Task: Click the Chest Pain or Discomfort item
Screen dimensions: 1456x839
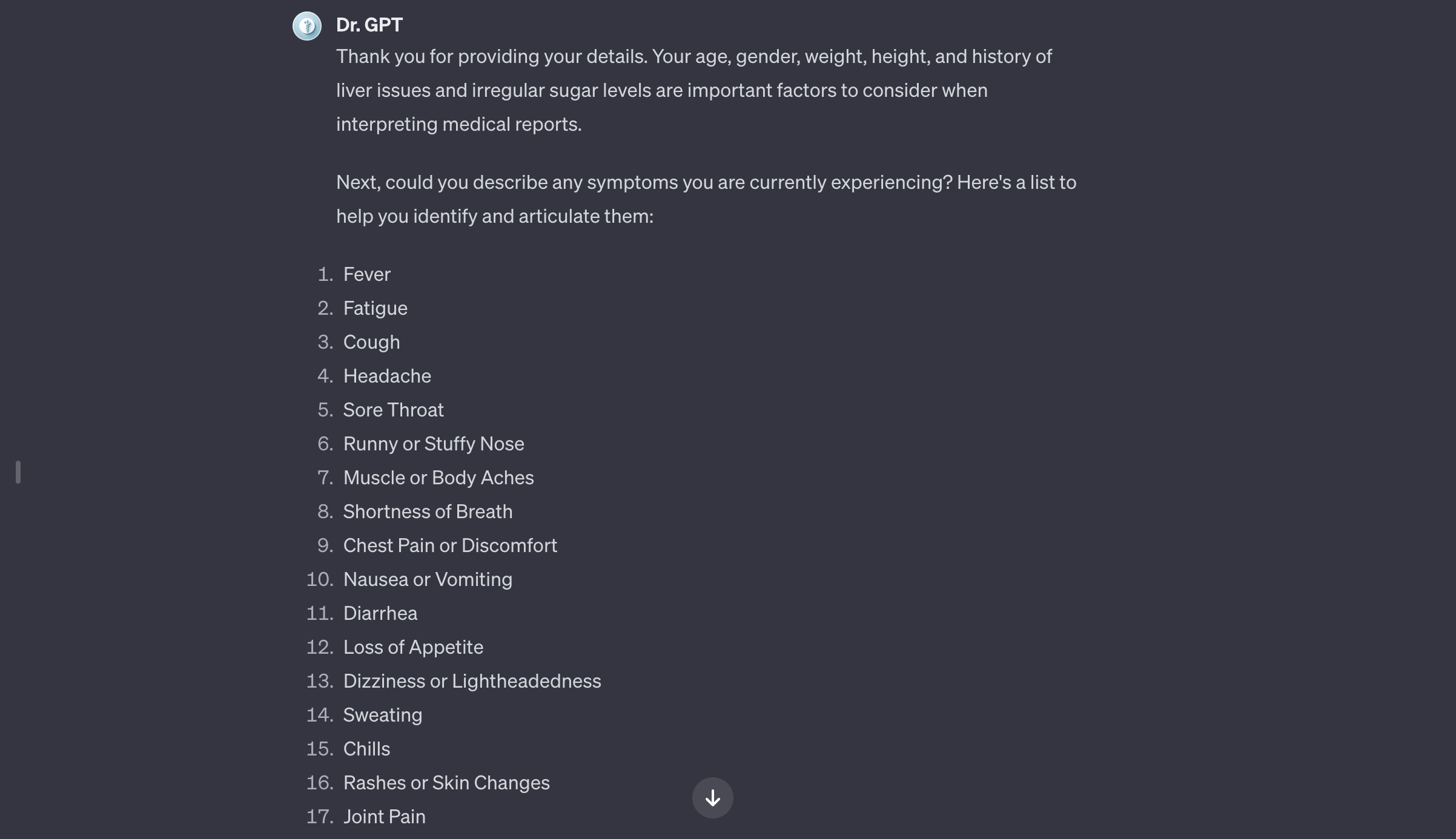Action: pyautogui.click(x=450, y=545)
